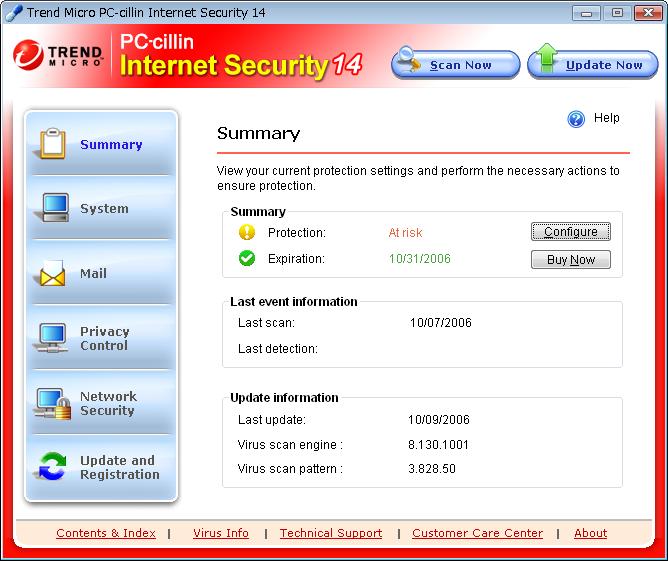Open the Help link text
Image resolution: width=668 pixels, height=561 pixels.
[607, 118]
